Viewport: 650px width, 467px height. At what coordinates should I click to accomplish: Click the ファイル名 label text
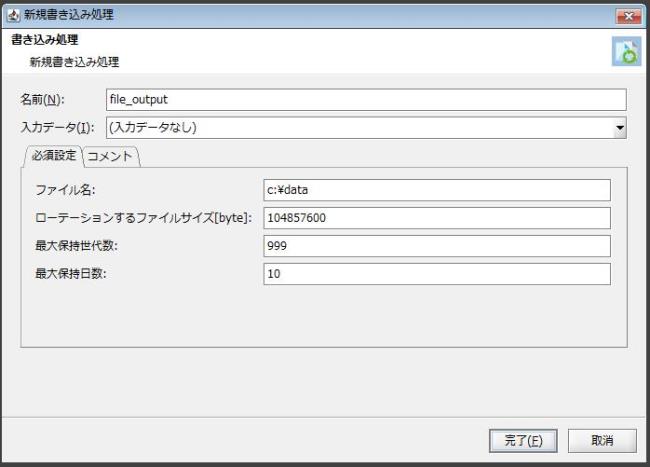pos(65,190)
